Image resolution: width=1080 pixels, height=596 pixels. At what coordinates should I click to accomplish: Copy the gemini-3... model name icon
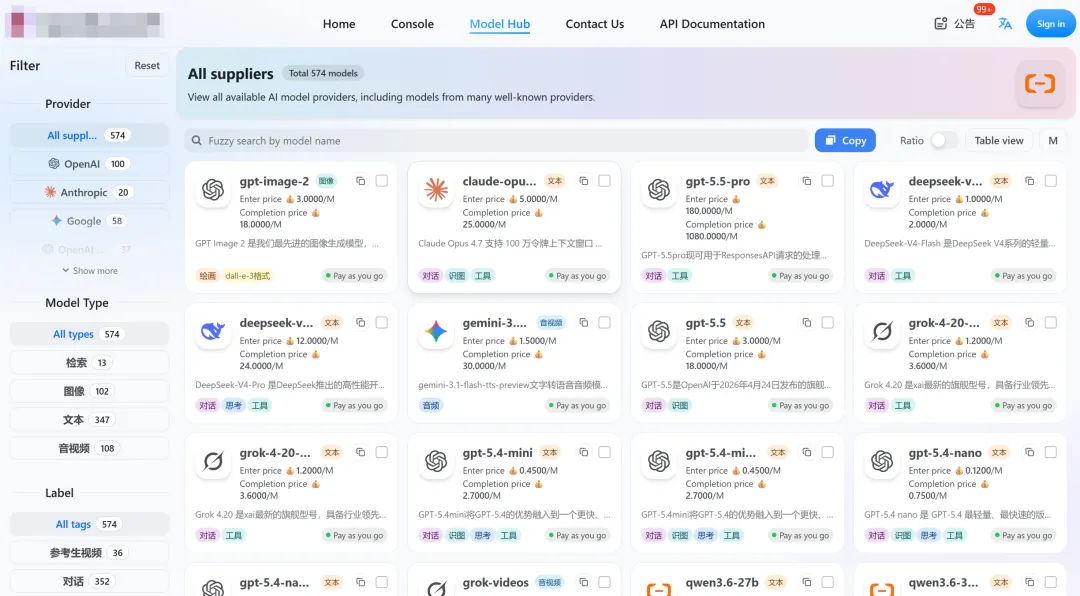pyautogui.click(x=583, y=322)
